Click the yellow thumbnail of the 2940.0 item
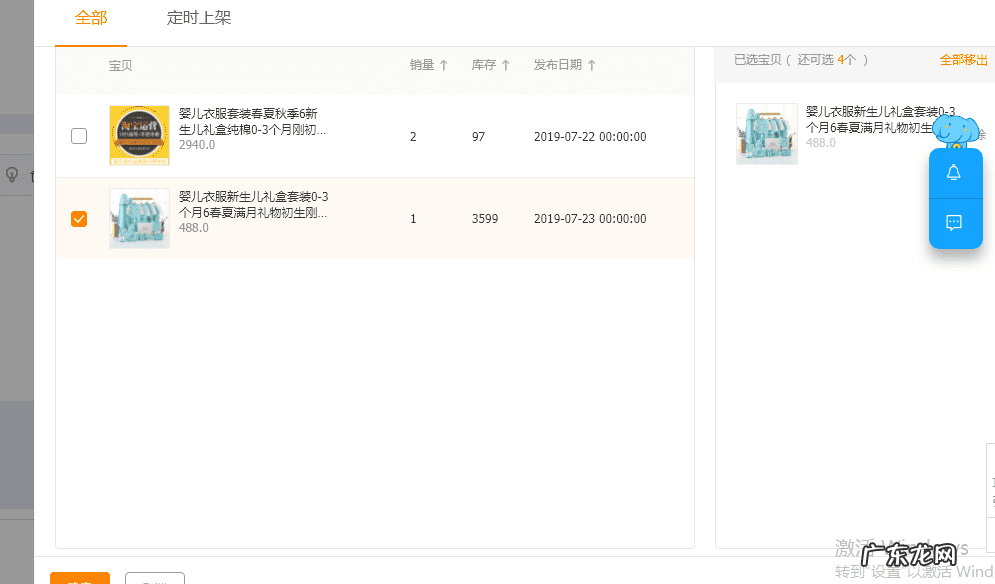The width and height of the screenshot is (995, 584). tap(139, 135)
